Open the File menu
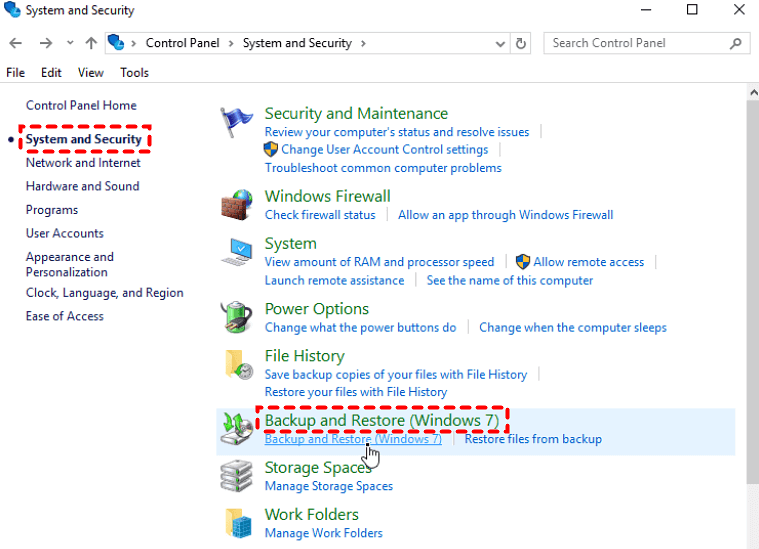The image size is (759, 549). coord(15,73)
